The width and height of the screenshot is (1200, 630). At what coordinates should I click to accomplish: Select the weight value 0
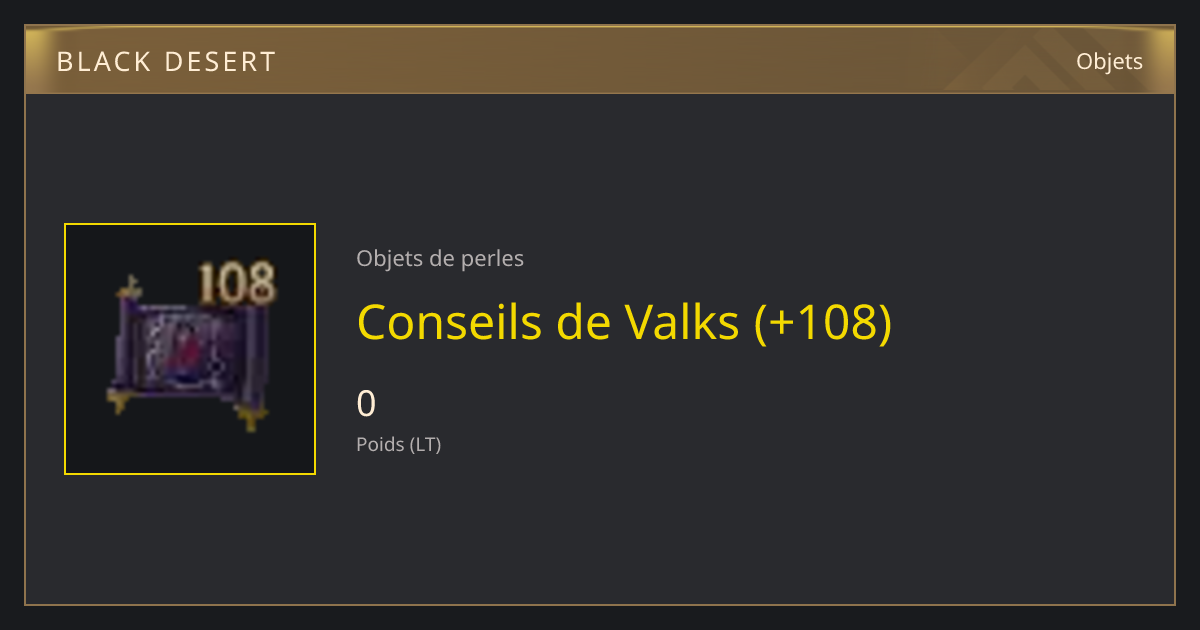pos(366,404)
